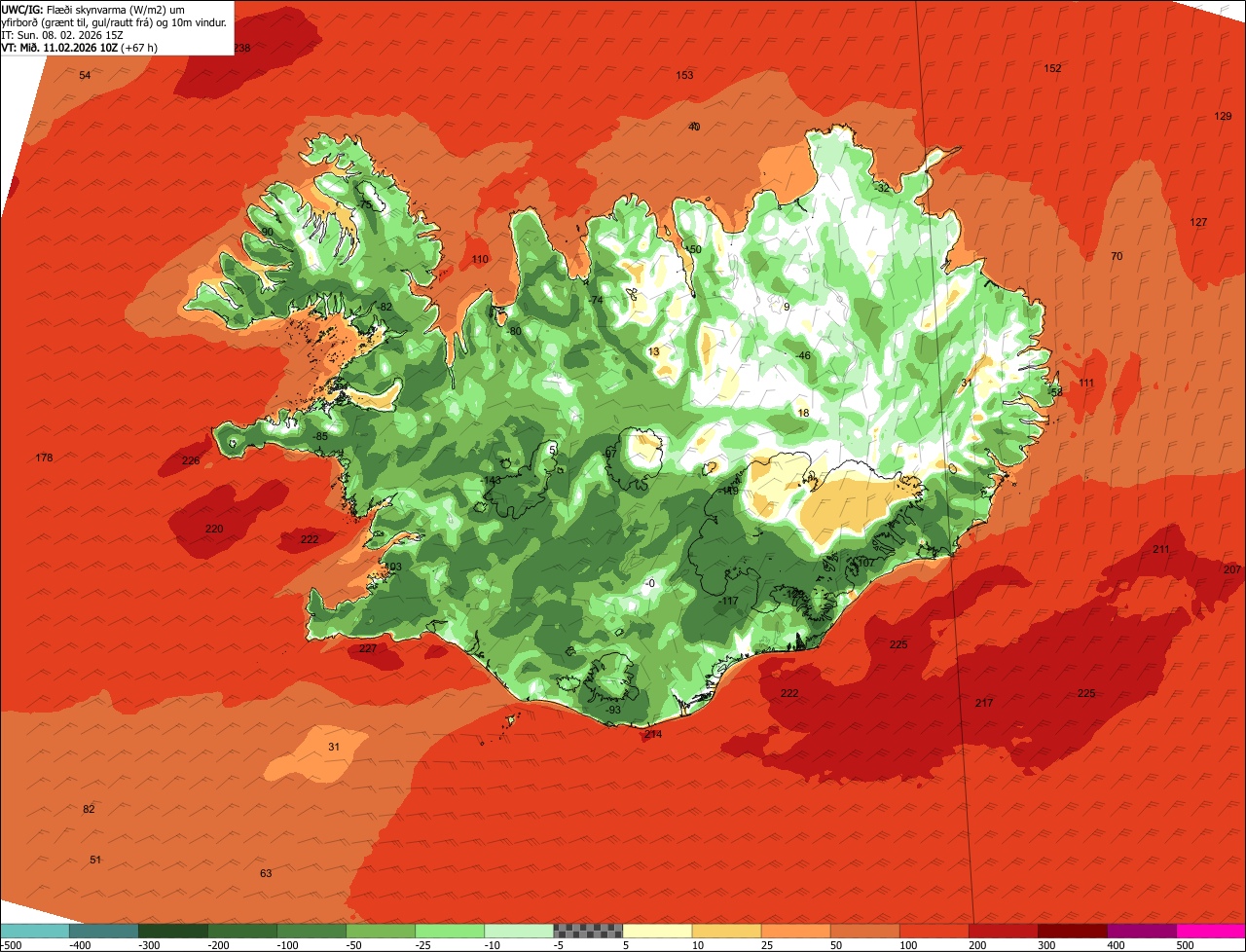Click the -85 value on the western peninsula

click(320, 436)
